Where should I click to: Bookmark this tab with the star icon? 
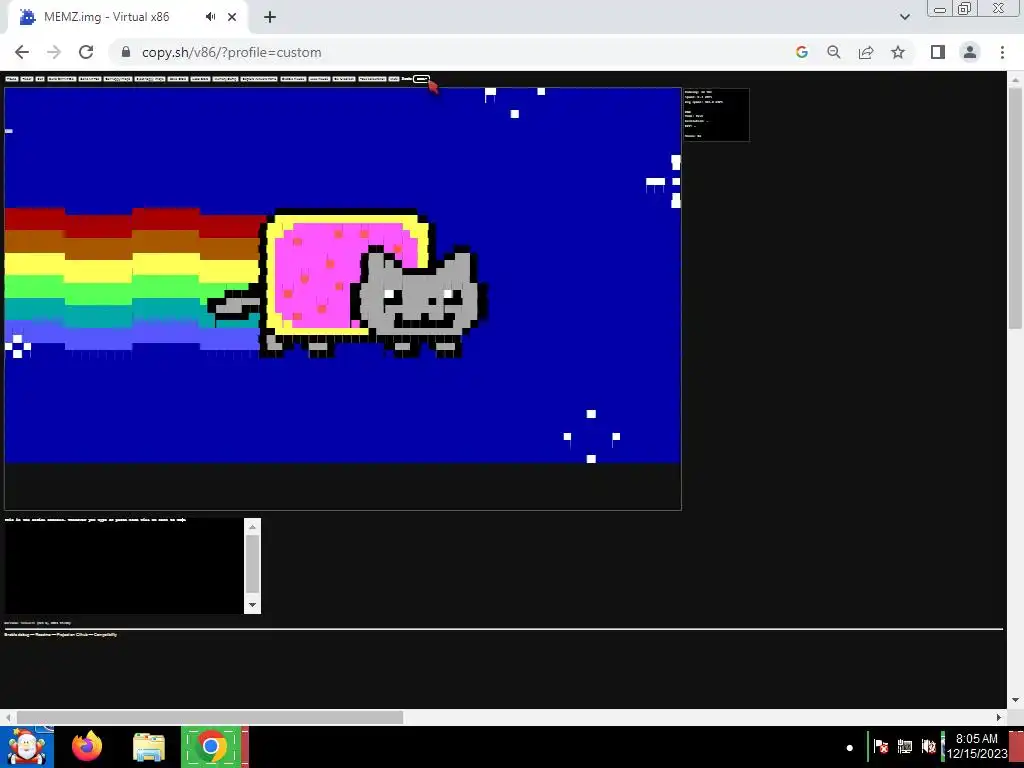pos(898,52)
